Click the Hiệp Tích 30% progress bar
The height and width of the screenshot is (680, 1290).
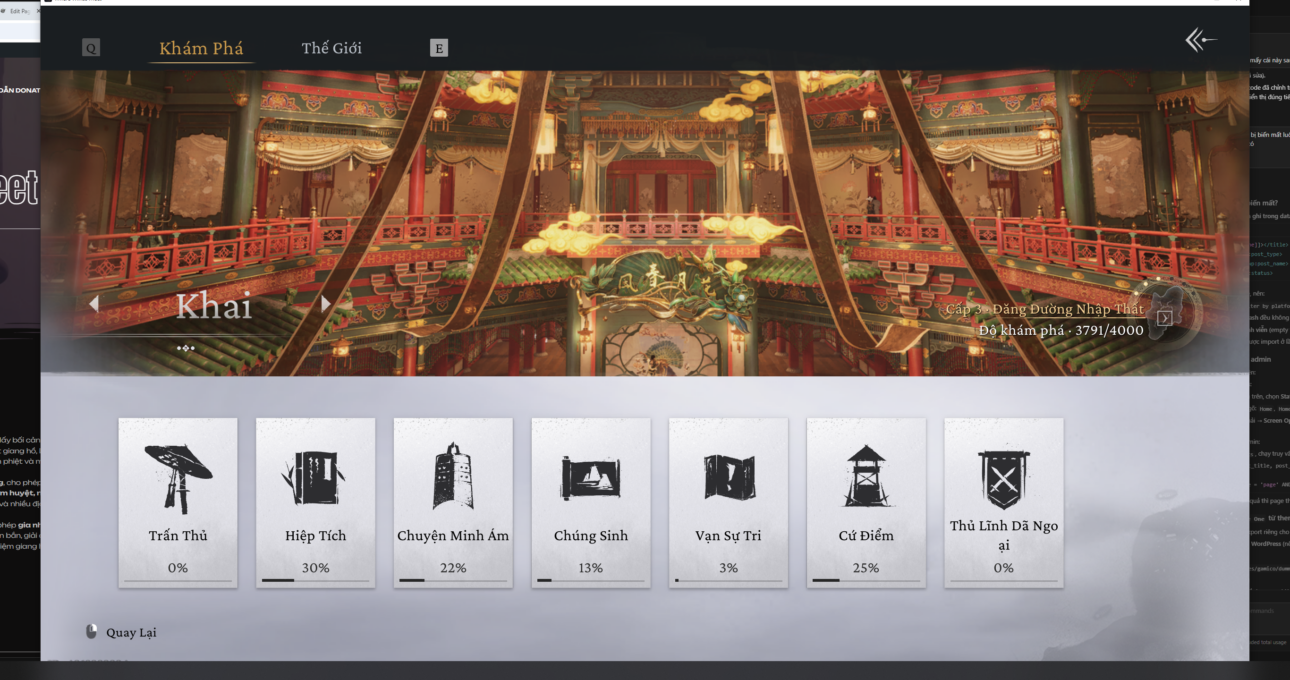click(x=315, y=580)
